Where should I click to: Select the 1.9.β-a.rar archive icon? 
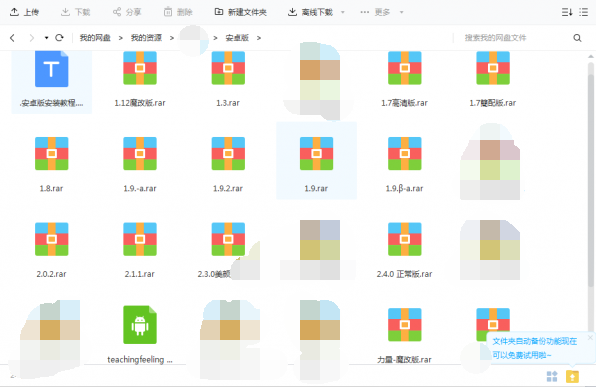[x=404, y=154]
